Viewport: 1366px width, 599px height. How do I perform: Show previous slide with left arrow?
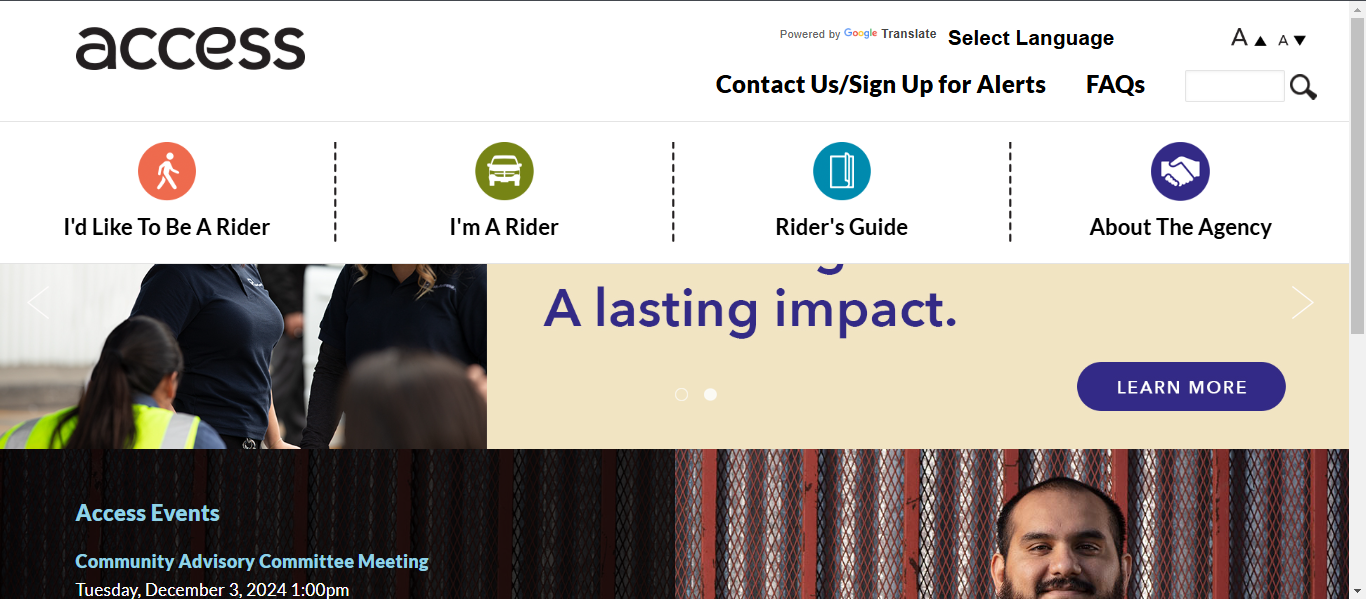pos(38,302)
